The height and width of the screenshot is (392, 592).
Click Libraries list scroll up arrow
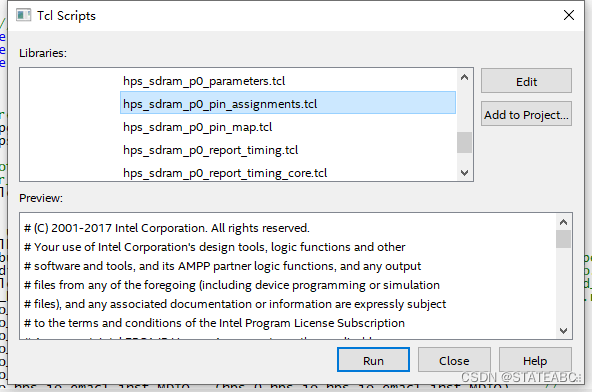click(x=464, y=77)
